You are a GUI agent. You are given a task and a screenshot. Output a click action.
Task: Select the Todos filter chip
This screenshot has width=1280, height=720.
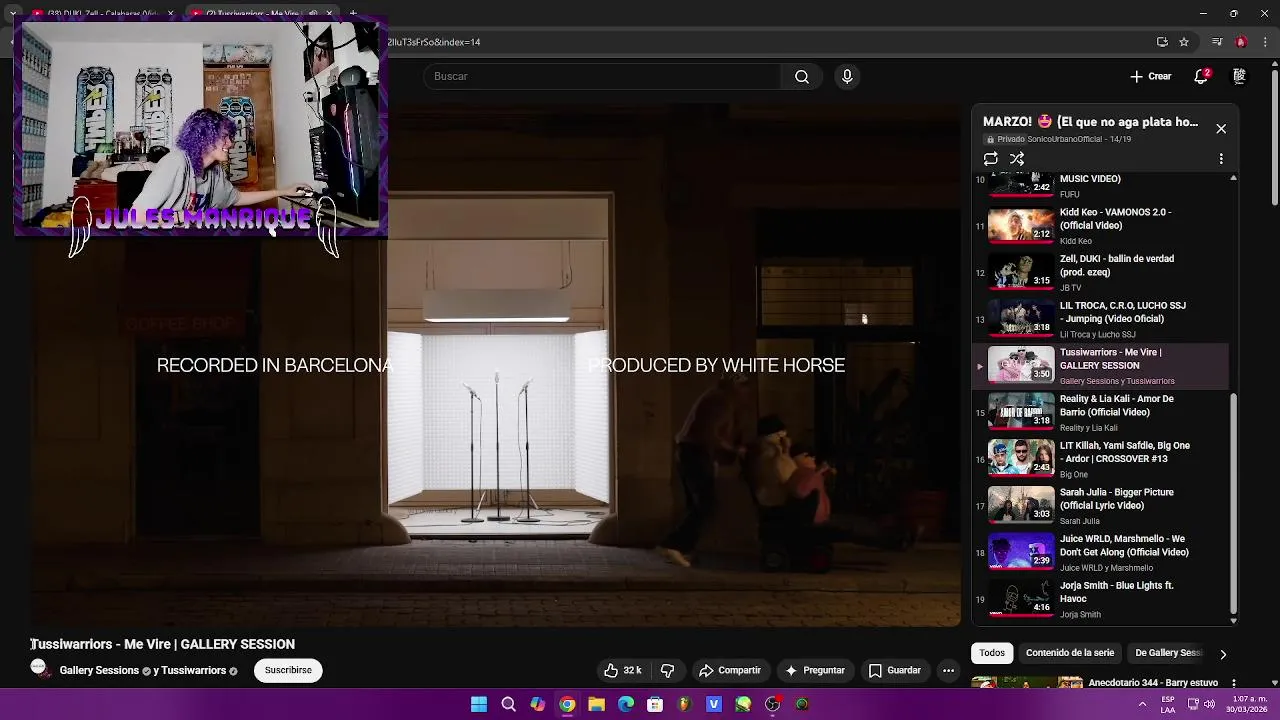992,653
